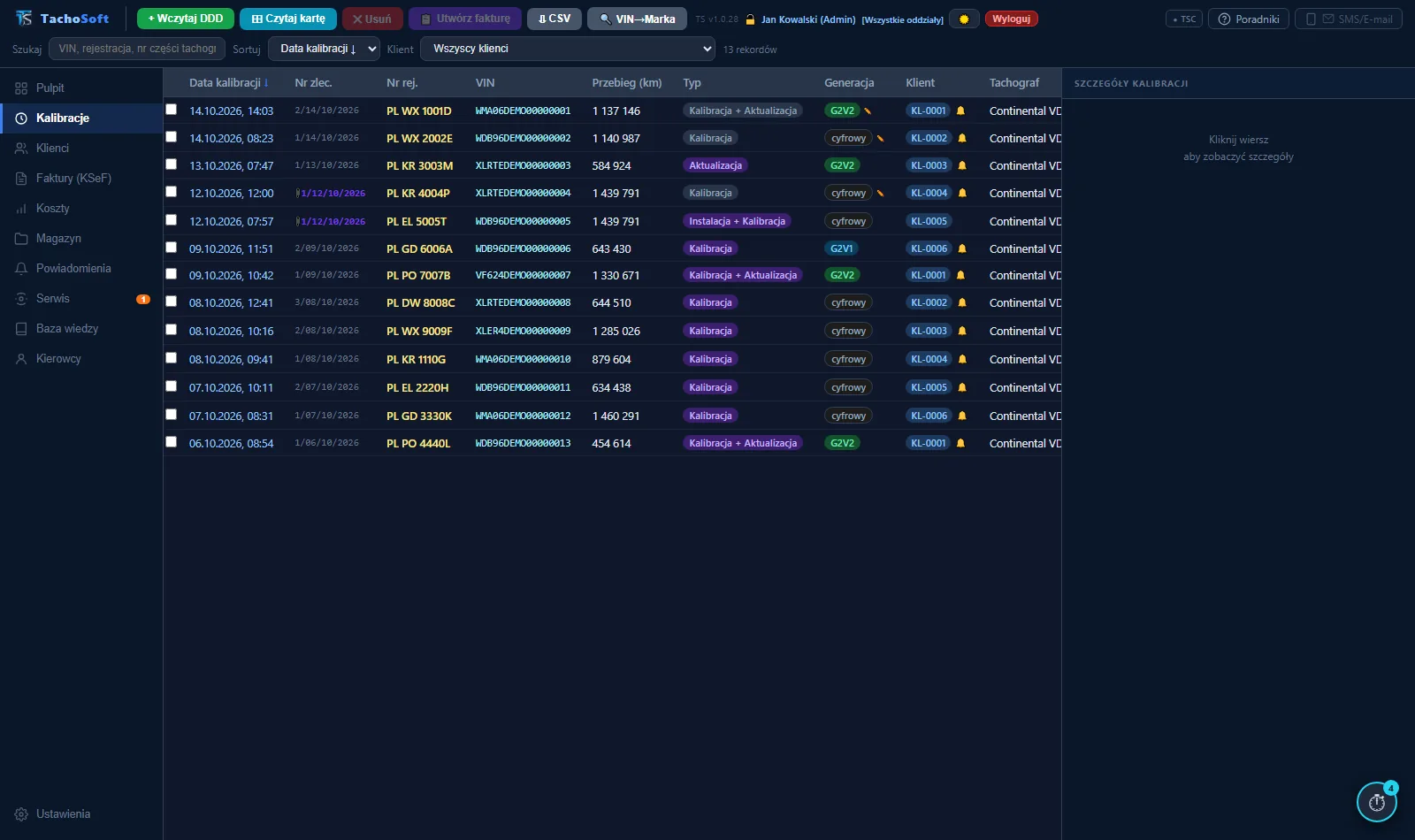Go to Klienci in the sidebar
The height and width of the screenshot is (840, 1415).
coord(81,148)
